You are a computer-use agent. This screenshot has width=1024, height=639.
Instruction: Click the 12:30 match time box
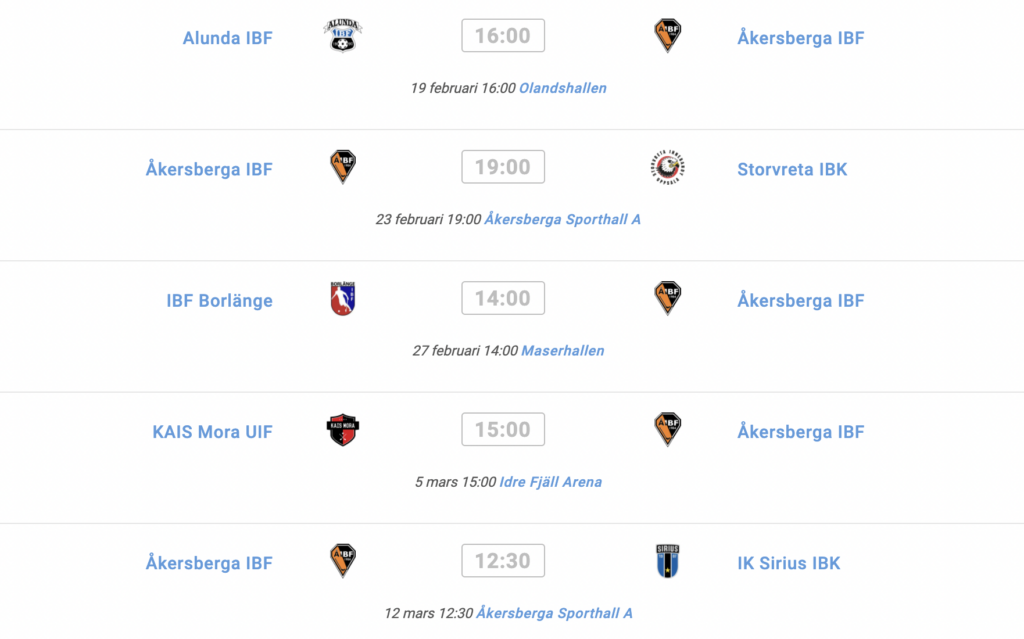click(x=503, y=561)
